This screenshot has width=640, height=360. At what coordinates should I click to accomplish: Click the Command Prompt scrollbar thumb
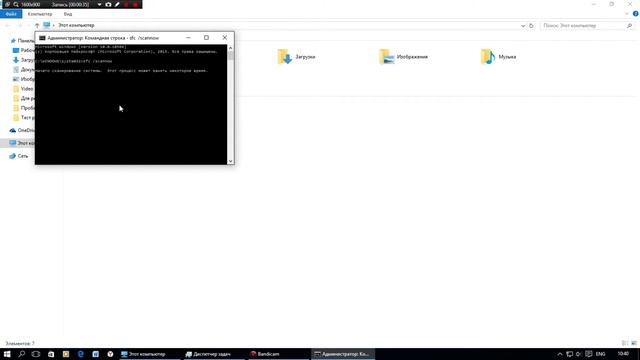point(231,56)
